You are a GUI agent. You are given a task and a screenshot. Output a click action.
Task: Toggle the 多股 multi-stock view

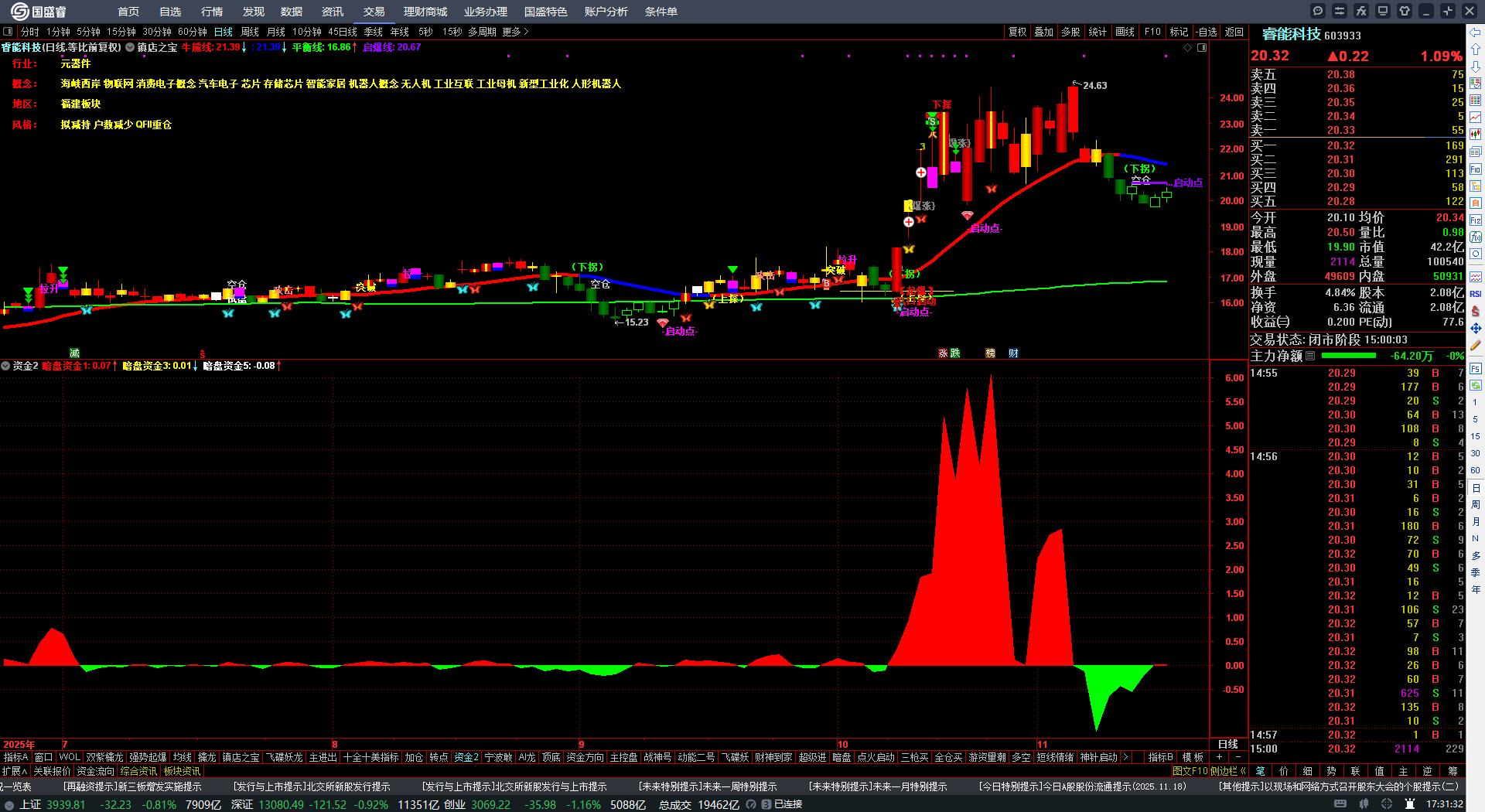pos(1070,32)
